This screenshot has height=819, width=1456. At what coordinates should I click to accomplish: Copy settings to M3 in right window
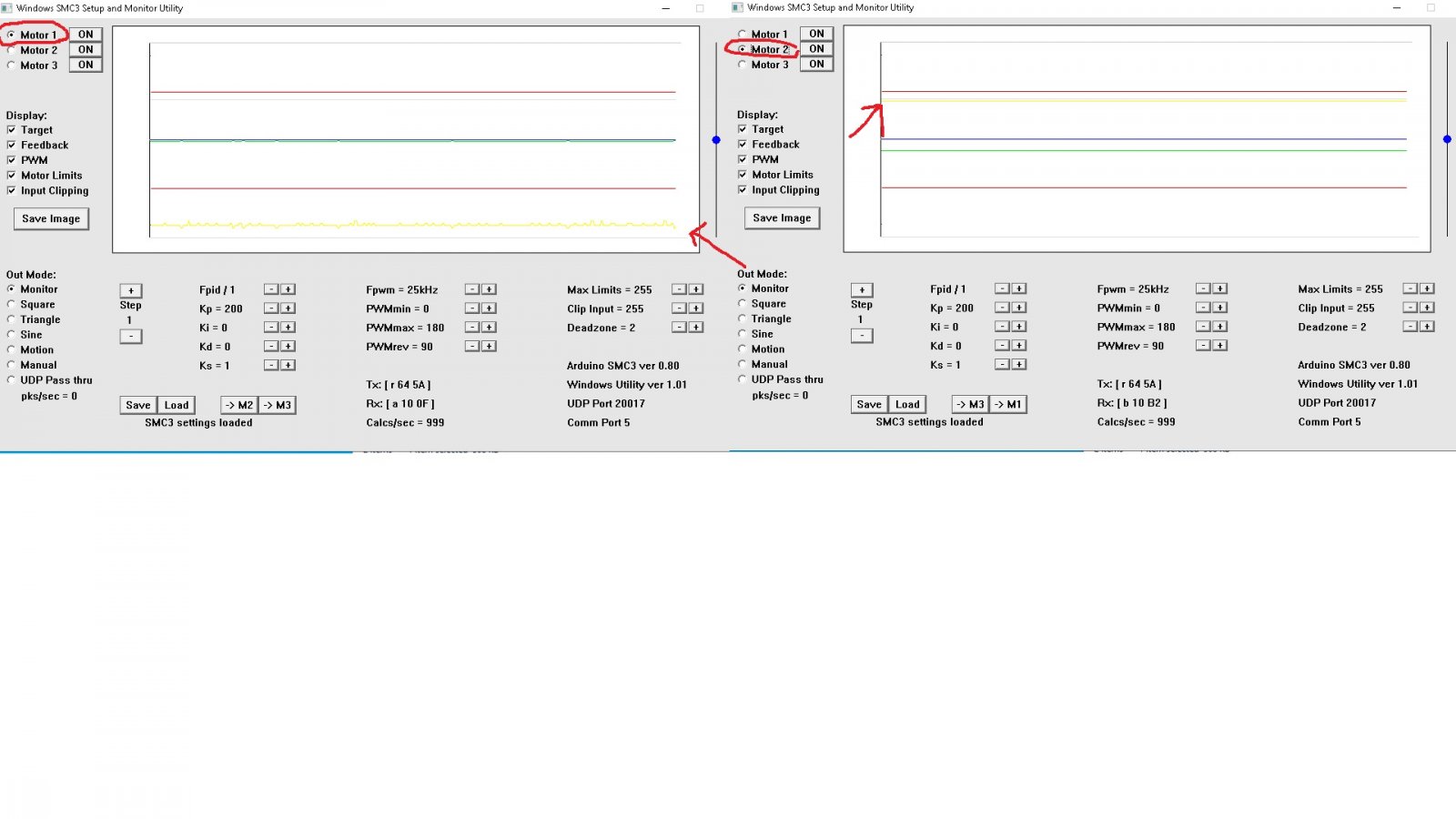coord(970,405)
